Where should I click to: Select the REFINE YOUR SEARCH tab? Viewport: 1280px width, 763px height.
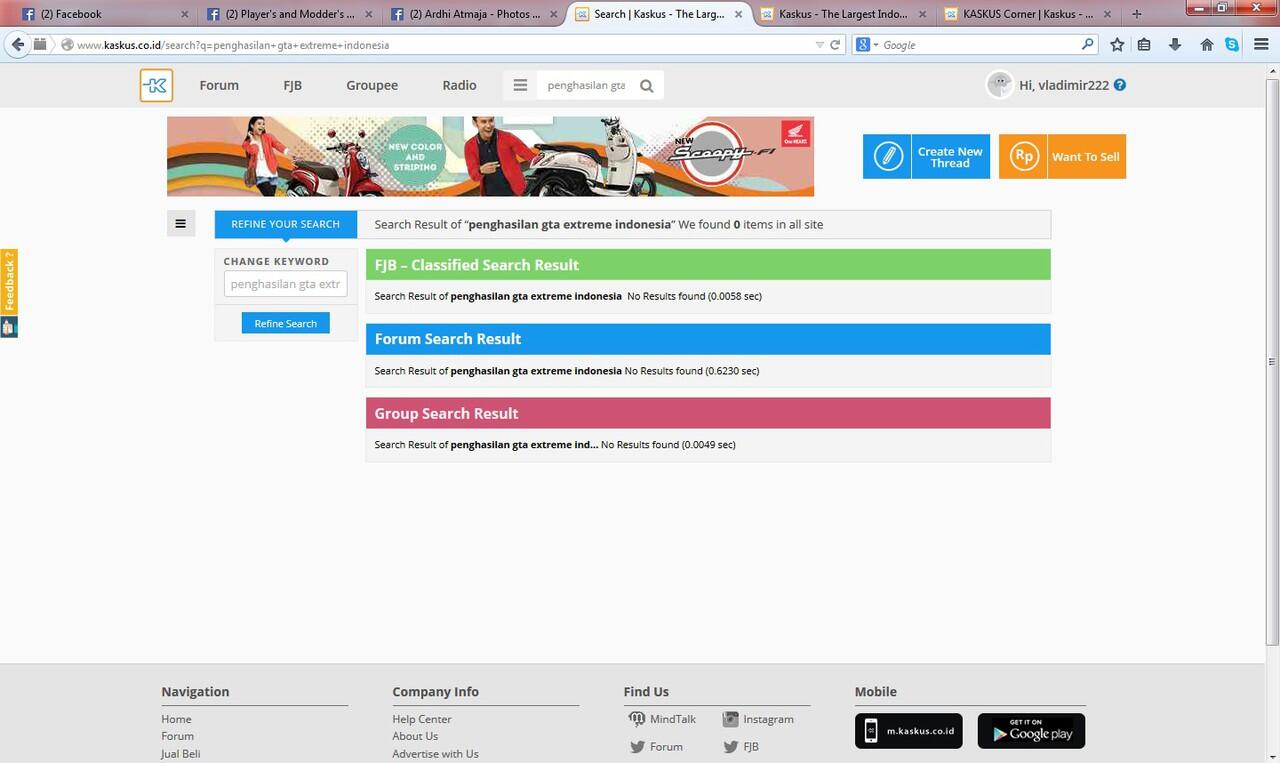point(285,224)
